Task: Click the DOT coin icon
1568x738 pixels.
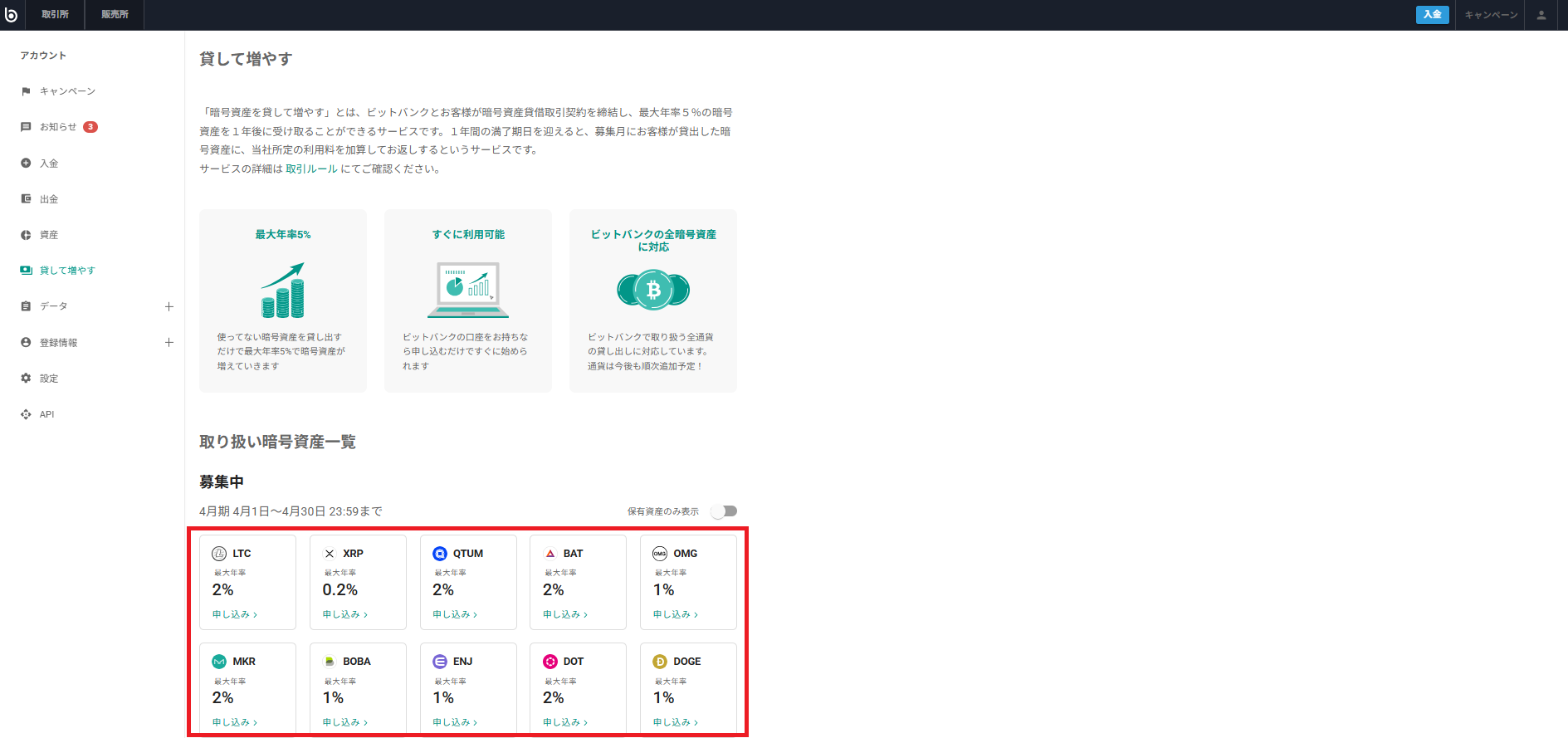Action: click(x=550, y=662)
